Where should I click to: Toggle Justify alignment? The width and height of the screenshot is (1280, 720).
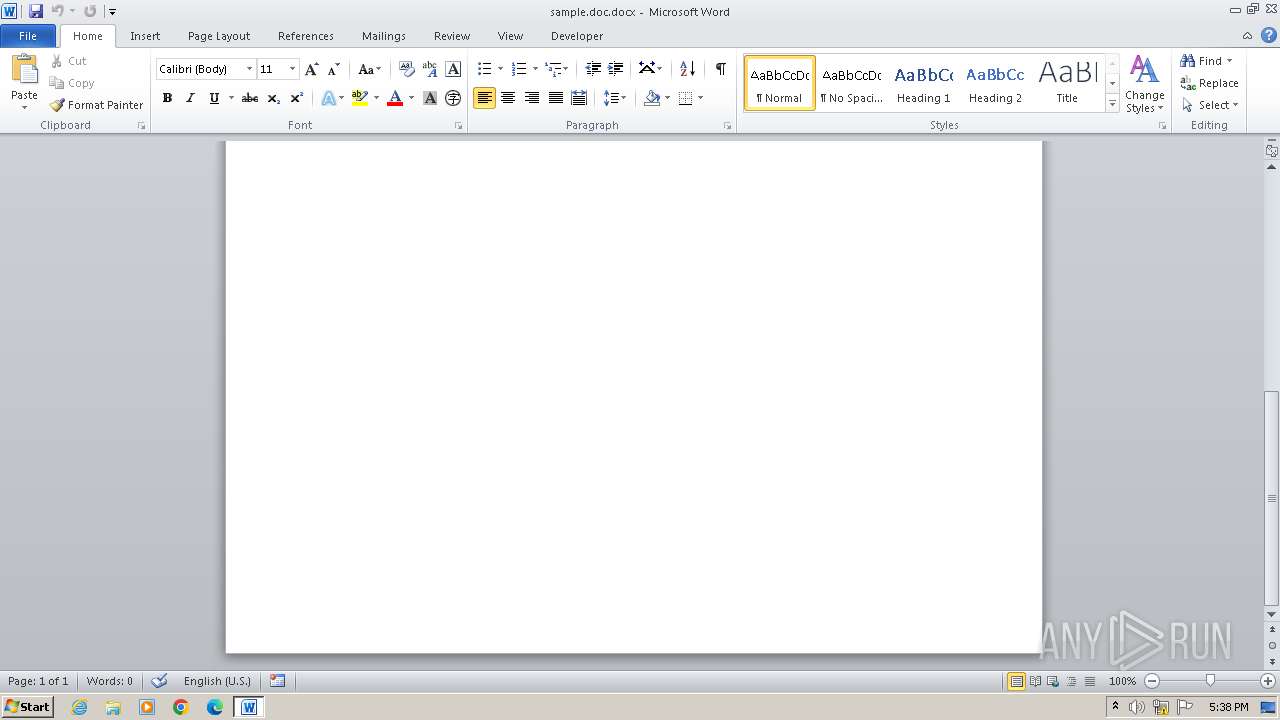coord(555,98)
